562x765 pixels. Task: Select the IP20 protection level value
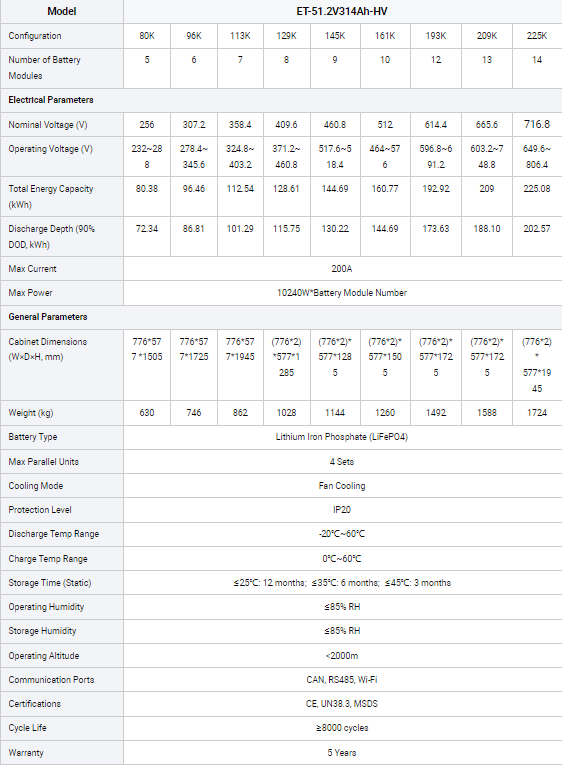[x=341, y=509]
